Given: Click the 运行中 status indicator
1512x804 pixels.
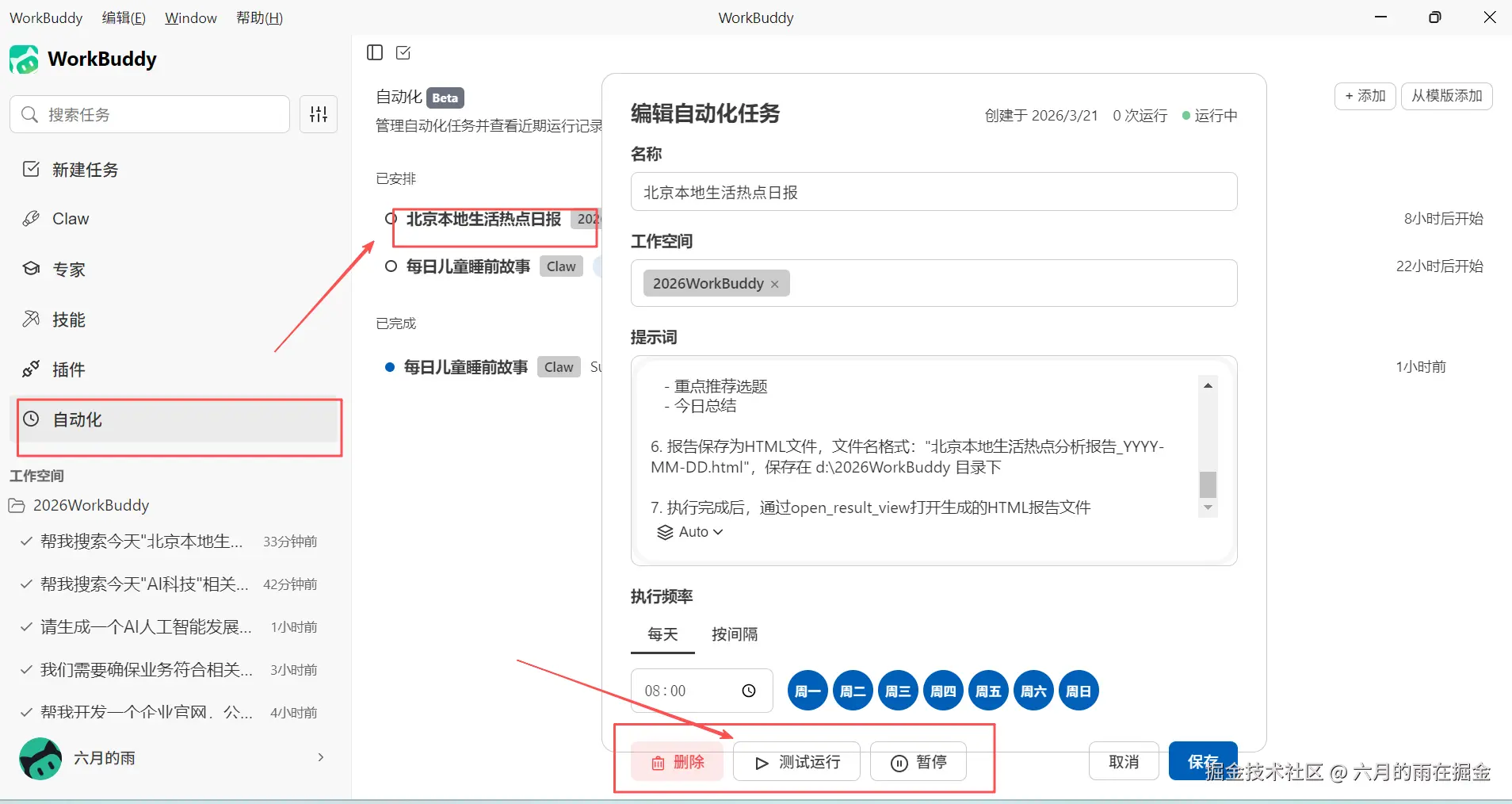Looking at the screenshot, I should coord(1209,116).
